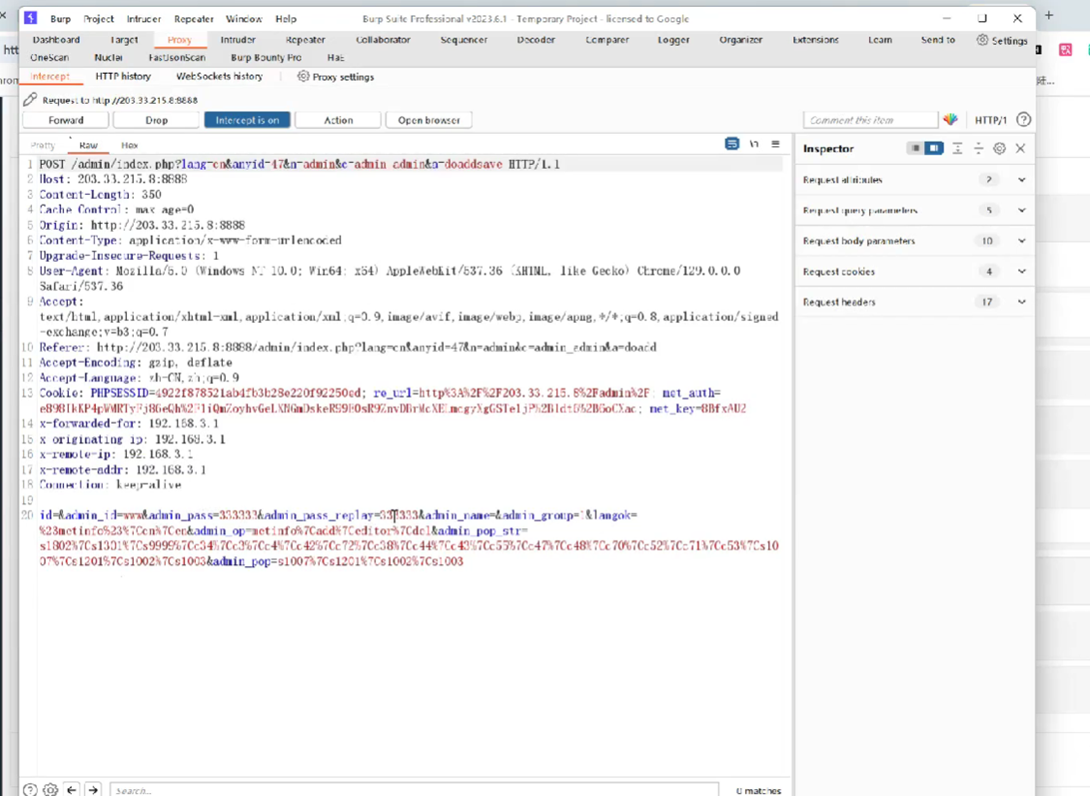Switch to HTTP history sub-tab
The width and height of the screenshot is (1090, 796).
(123, 76)
